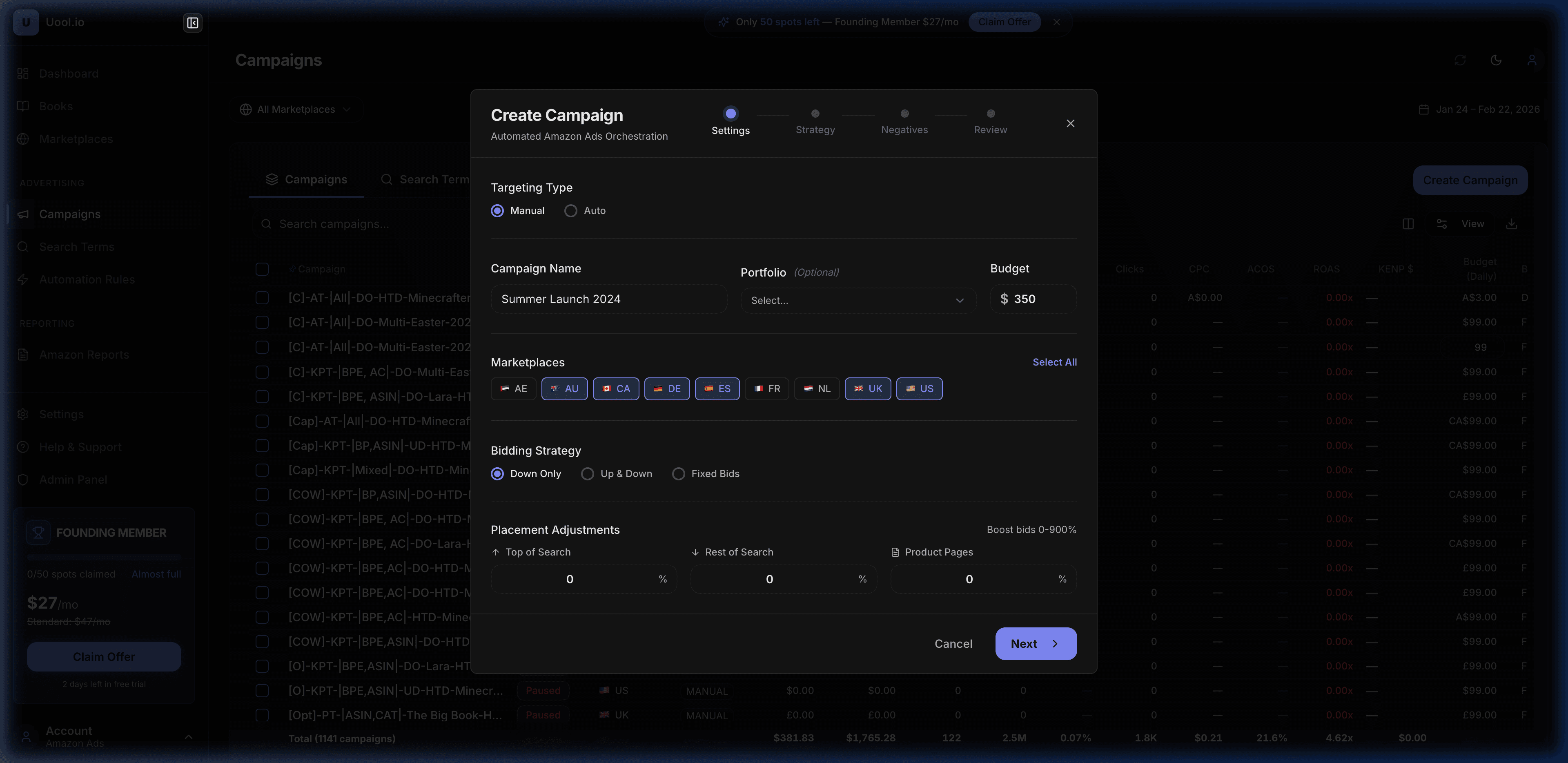
Task: Toggle the FR marketplace on
Action: coord(766,388)
